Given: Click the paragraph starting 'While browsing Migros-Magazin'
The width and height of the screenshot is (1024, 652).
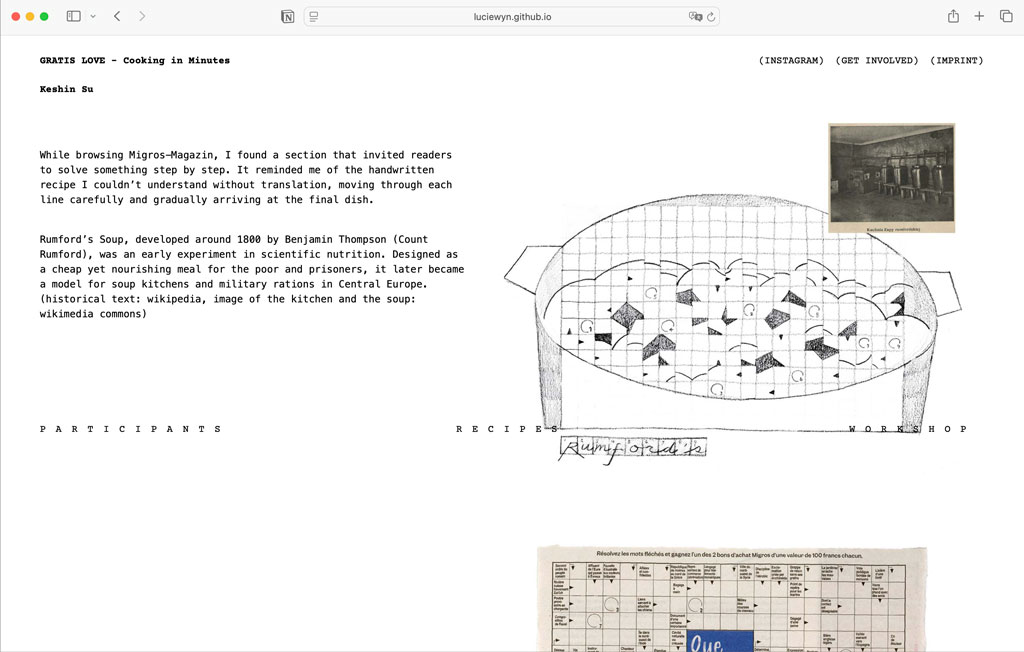Looking at the screenshot, I should pyautogui.click(x=246, y=177).
